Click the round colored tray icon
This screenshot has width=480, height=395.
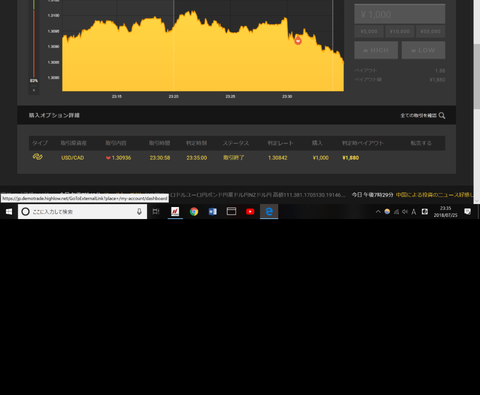tap(387, 211)
